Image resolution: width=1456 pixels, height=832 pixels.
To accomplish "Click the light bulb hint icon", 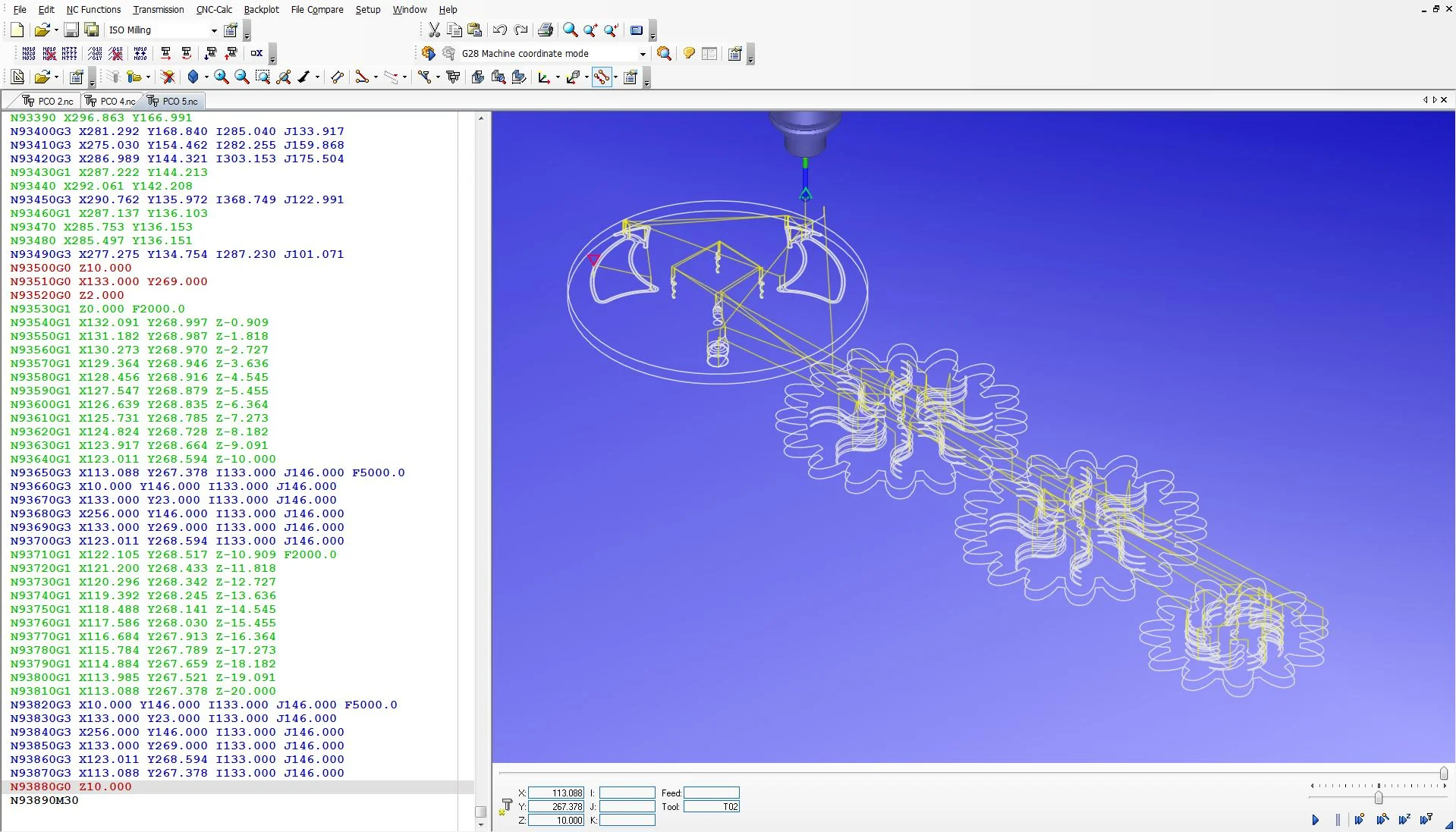I will pos(689,53).
